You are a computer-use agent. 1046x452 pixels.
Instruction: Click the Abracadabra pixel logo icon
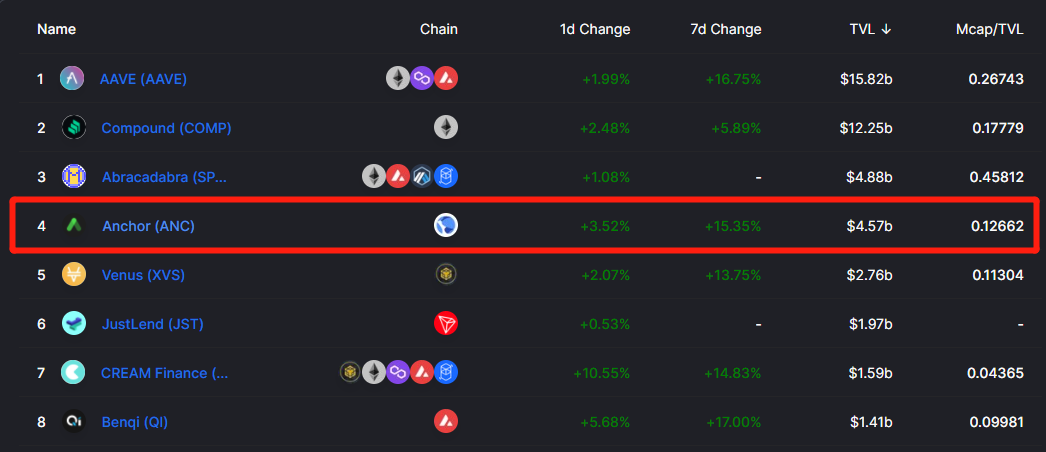[x=73, y=177]
